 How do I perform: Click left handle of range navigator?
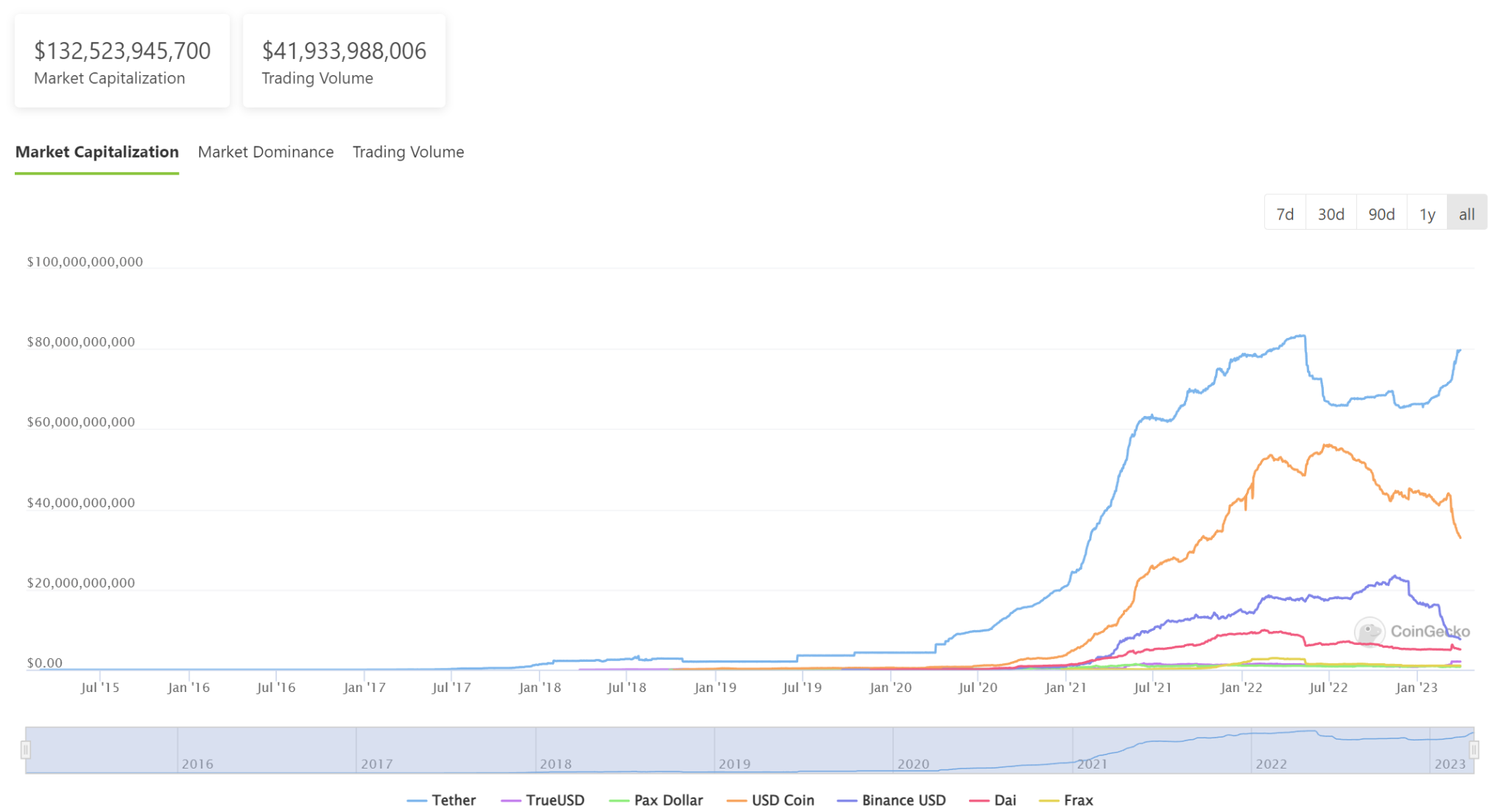26,750
